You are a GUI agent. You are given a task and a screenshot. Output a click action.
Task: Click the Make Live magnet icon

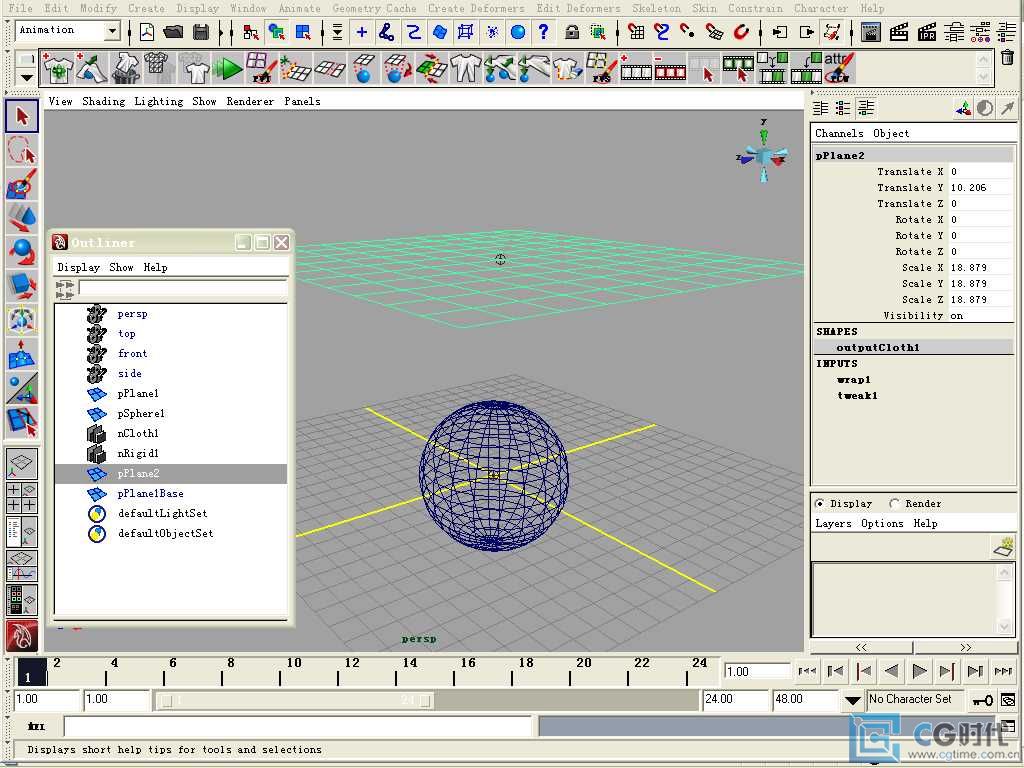[x=741, y=31]
